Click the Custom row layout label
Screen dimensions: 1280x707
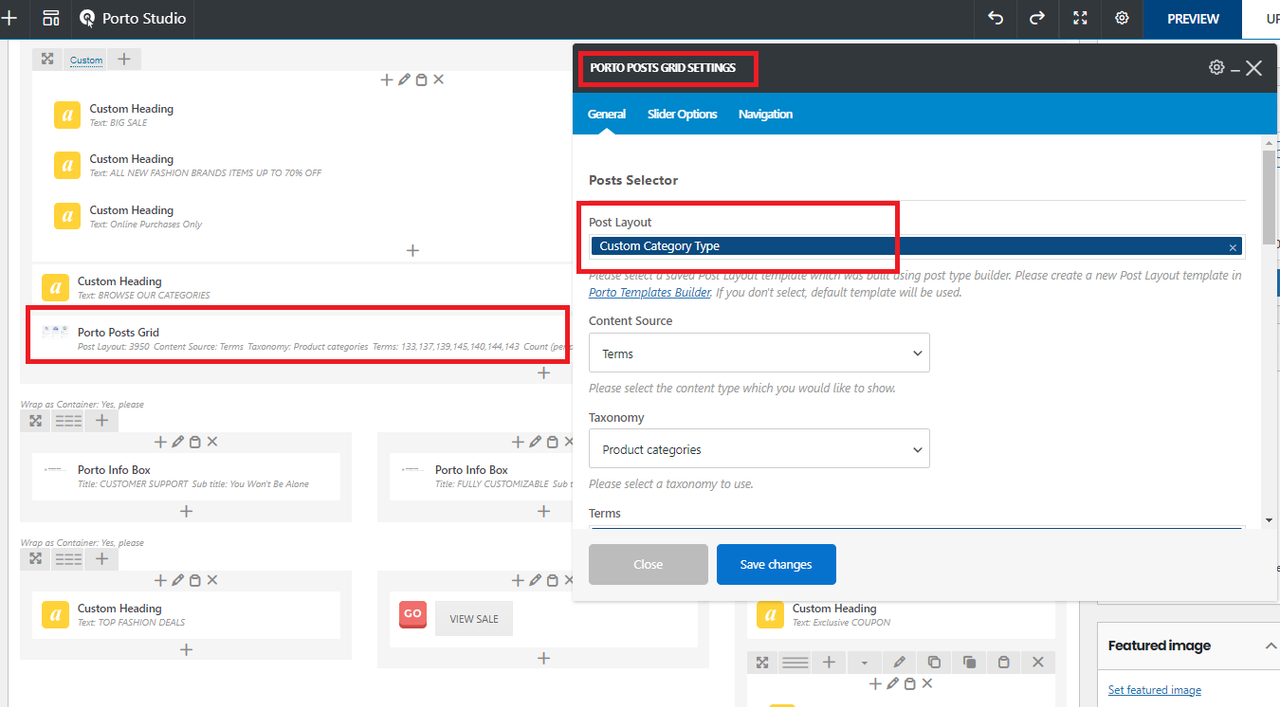click(86, 60)
